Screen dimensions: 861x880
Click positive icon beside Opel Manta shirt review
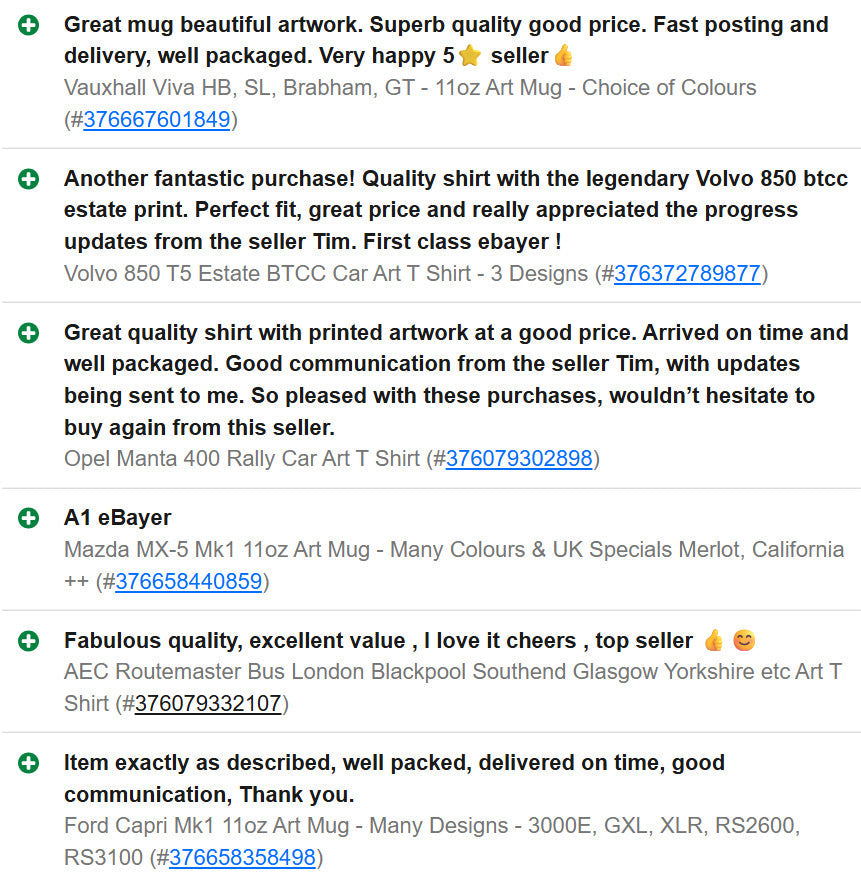click(x=29, y=333)
